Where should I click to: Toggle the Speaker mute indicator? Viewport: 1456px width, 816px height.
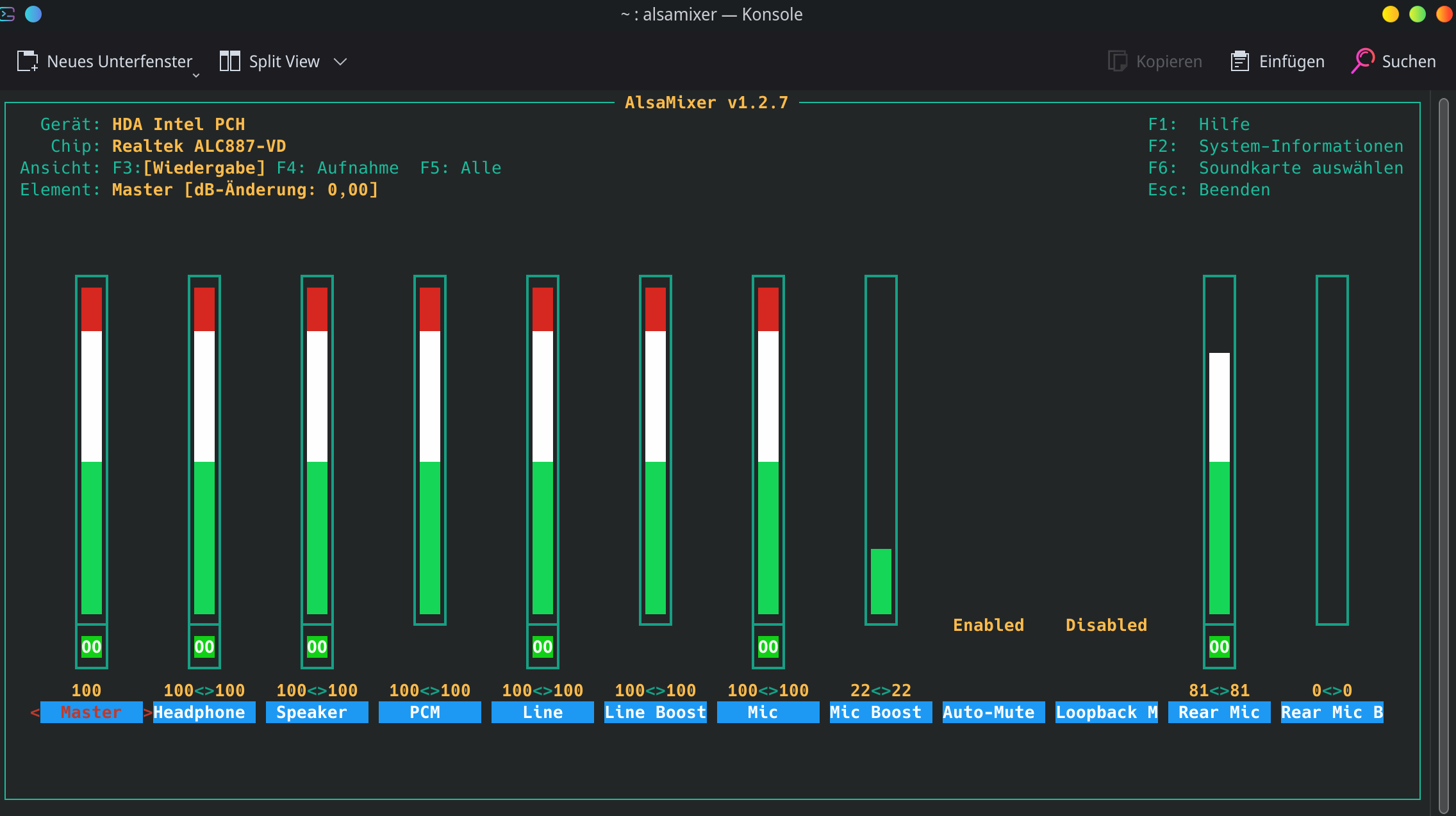317,647
